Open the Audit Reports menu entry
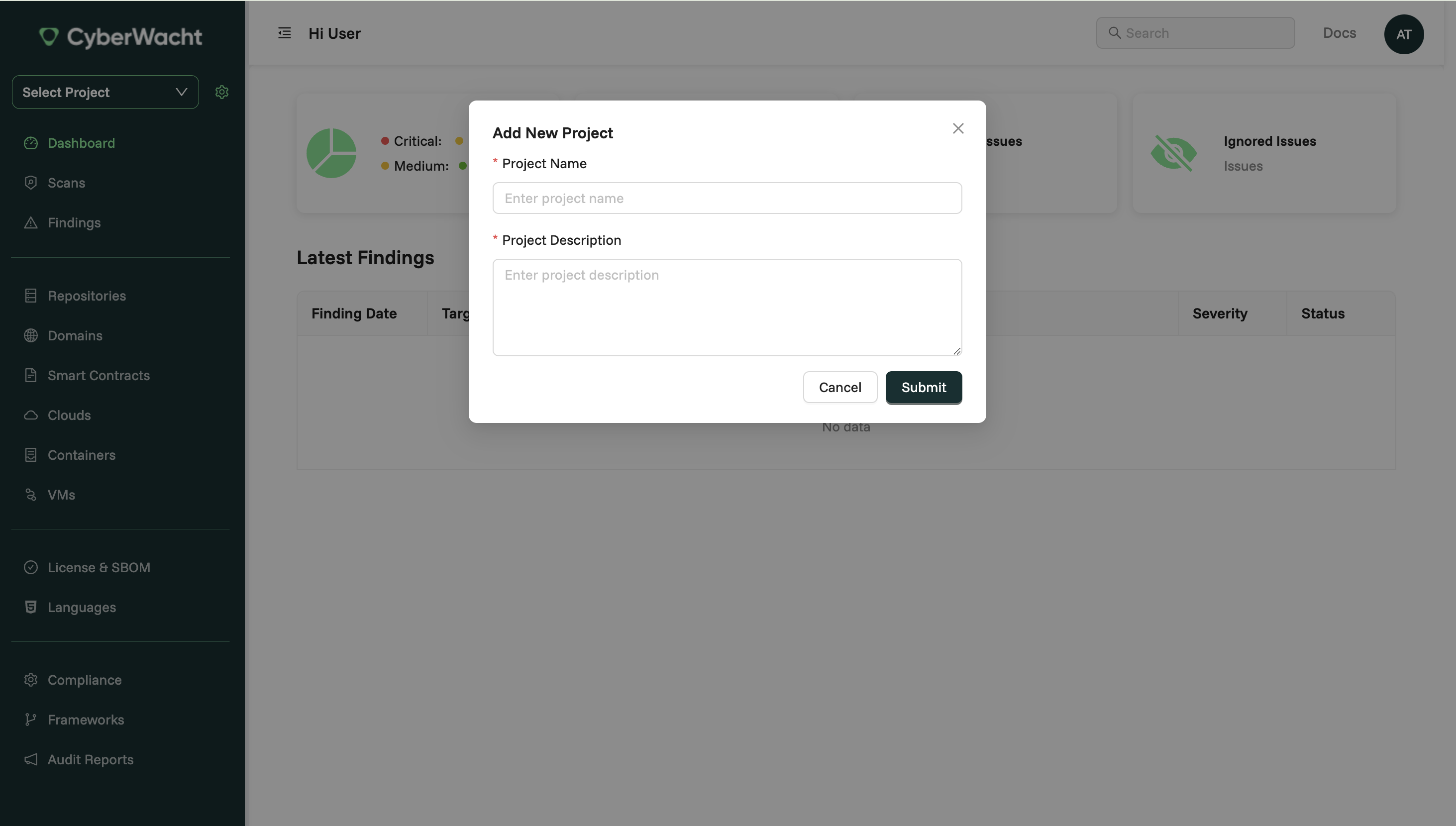Image resolution: width=1456 pixels, height=826 pixels. point(90,760)
